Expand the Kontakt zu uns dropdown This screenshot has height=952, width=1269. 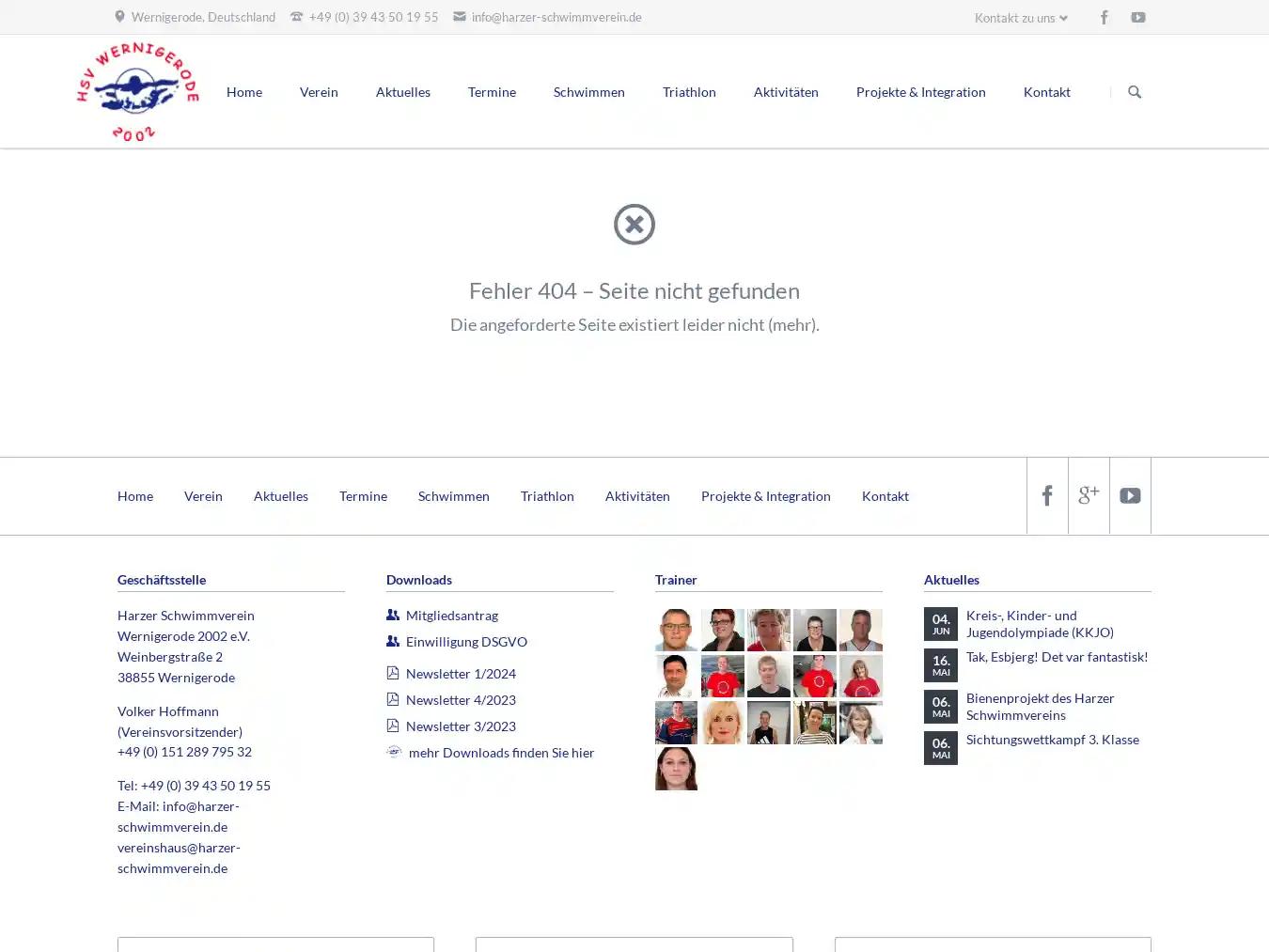tap(1020, 17)
